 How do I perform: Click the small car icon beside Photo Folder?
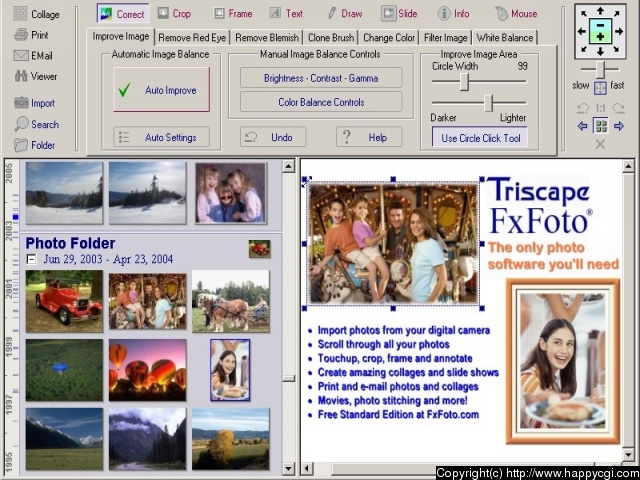[x=260, y=249]
